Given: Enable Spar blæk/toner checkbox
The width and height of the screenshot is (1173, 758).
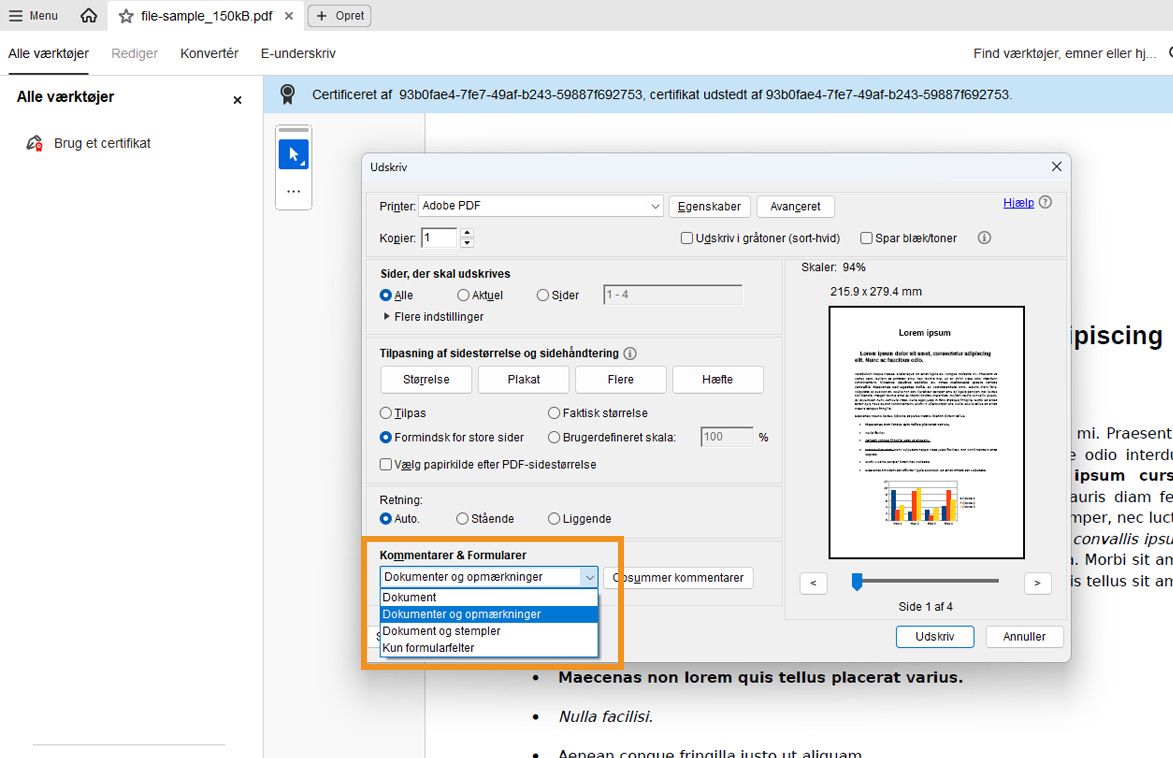Looking at the screenshot, I should 866,238.
